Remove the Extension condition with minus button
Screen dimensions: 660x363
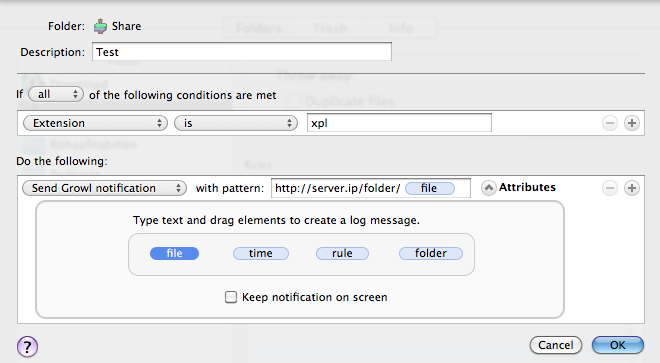pyautogui.click(x=609, y=123)
